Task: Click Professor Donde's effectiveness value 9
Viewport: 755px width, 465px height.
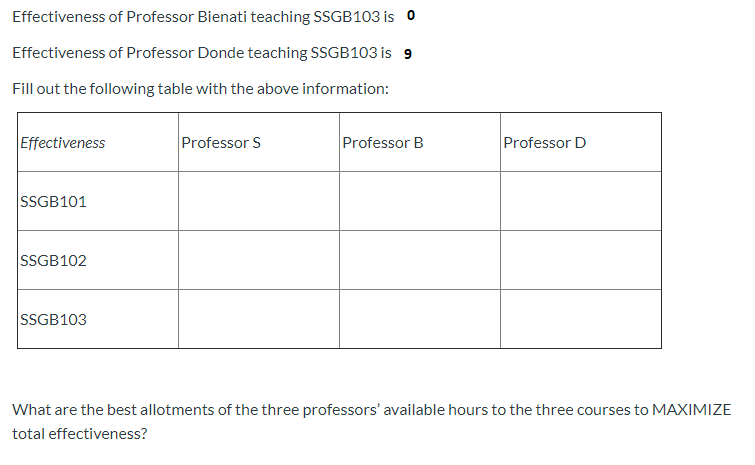Action: [x=406, y=54]
